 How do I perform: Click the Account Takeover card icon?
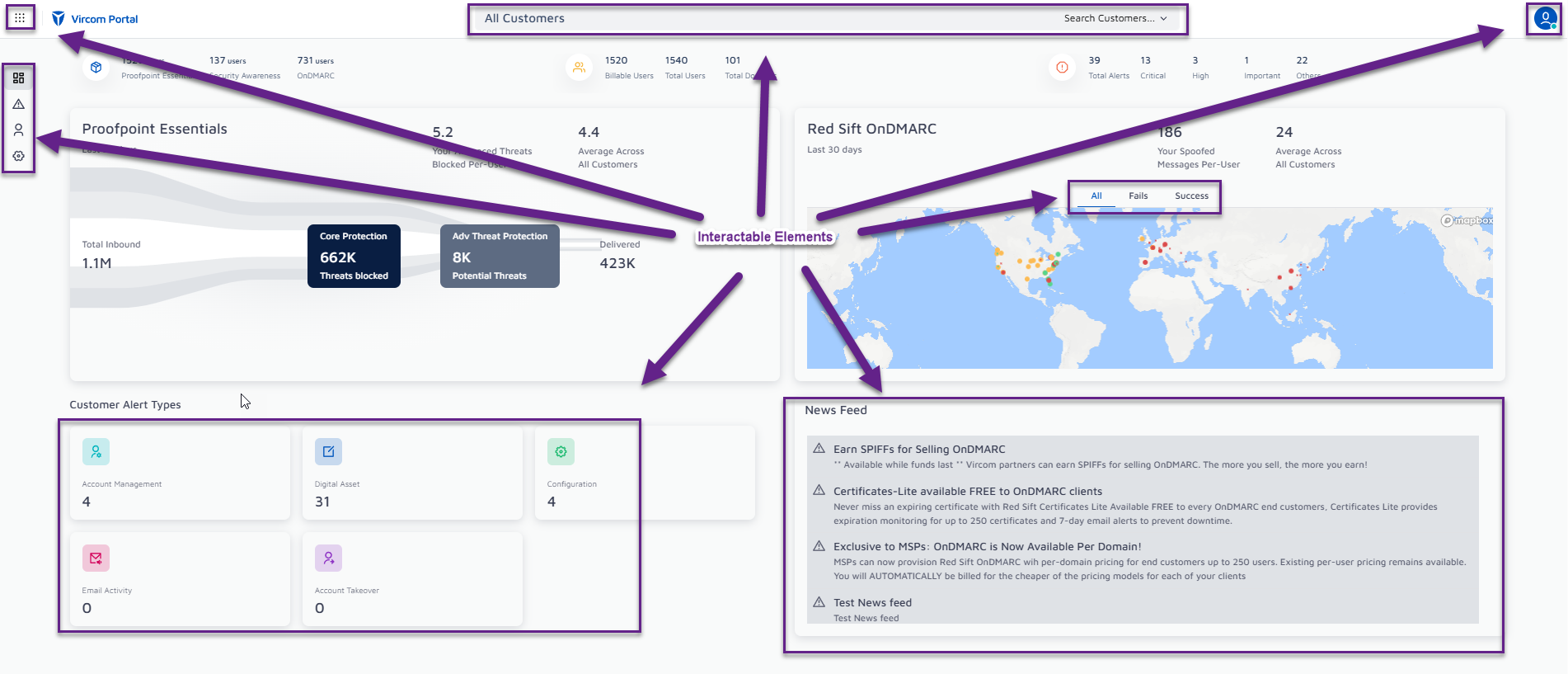coord(328,558)
